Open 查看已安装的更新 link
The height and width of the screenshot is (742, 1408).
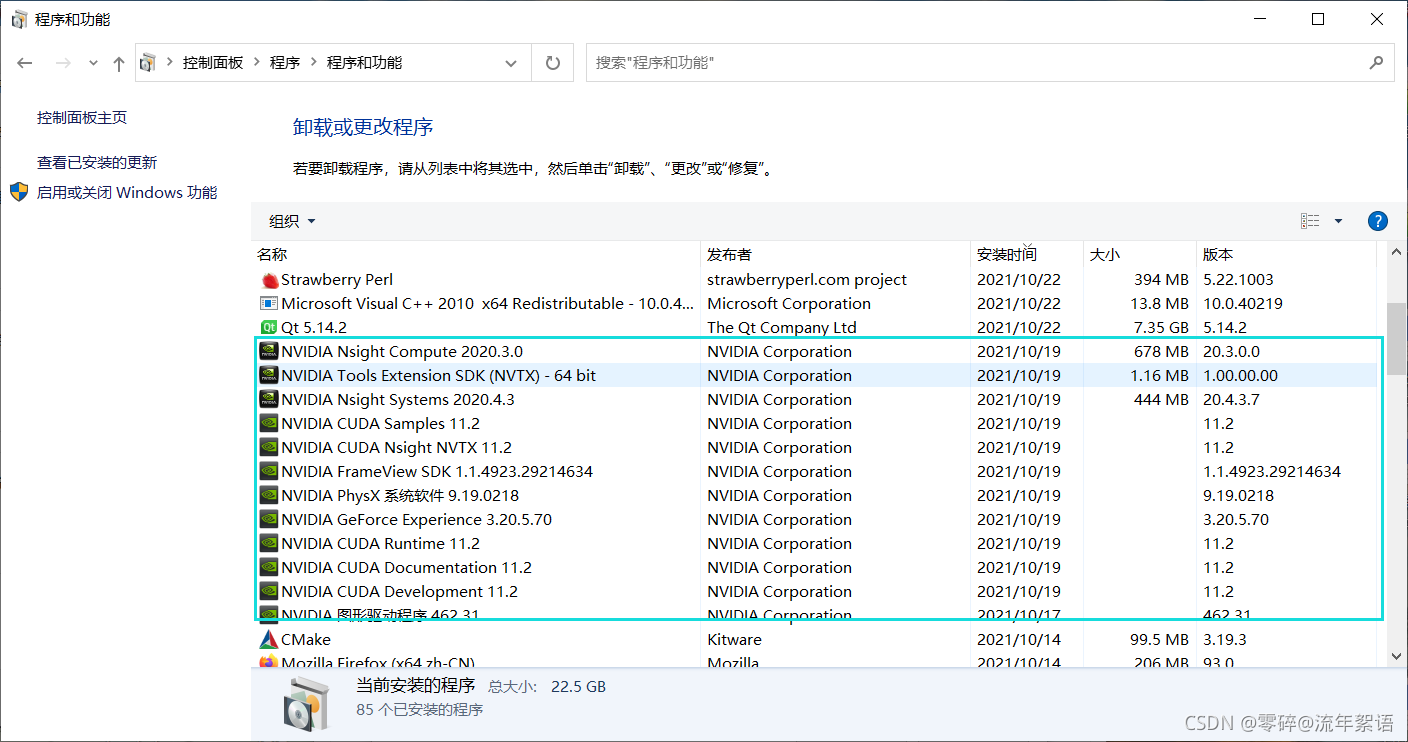[97, 163]
